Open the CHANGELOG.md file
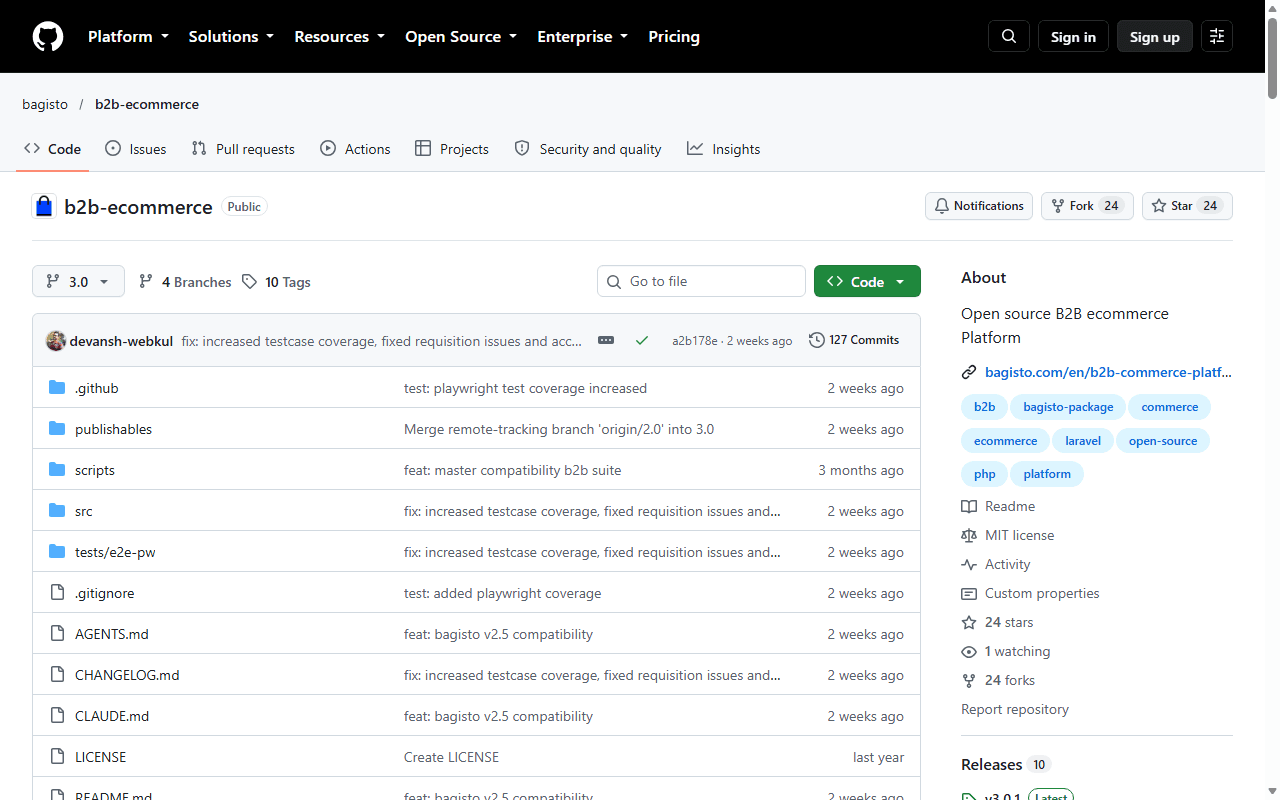The height and width of the screenshot is (800, 1280). [x=127, y=675]
